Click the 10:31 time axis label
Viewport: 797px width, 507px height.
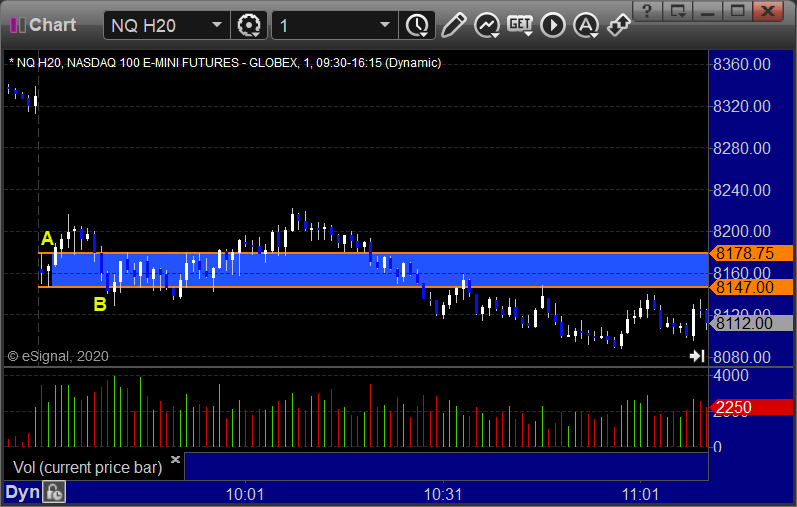pos(443,494)
